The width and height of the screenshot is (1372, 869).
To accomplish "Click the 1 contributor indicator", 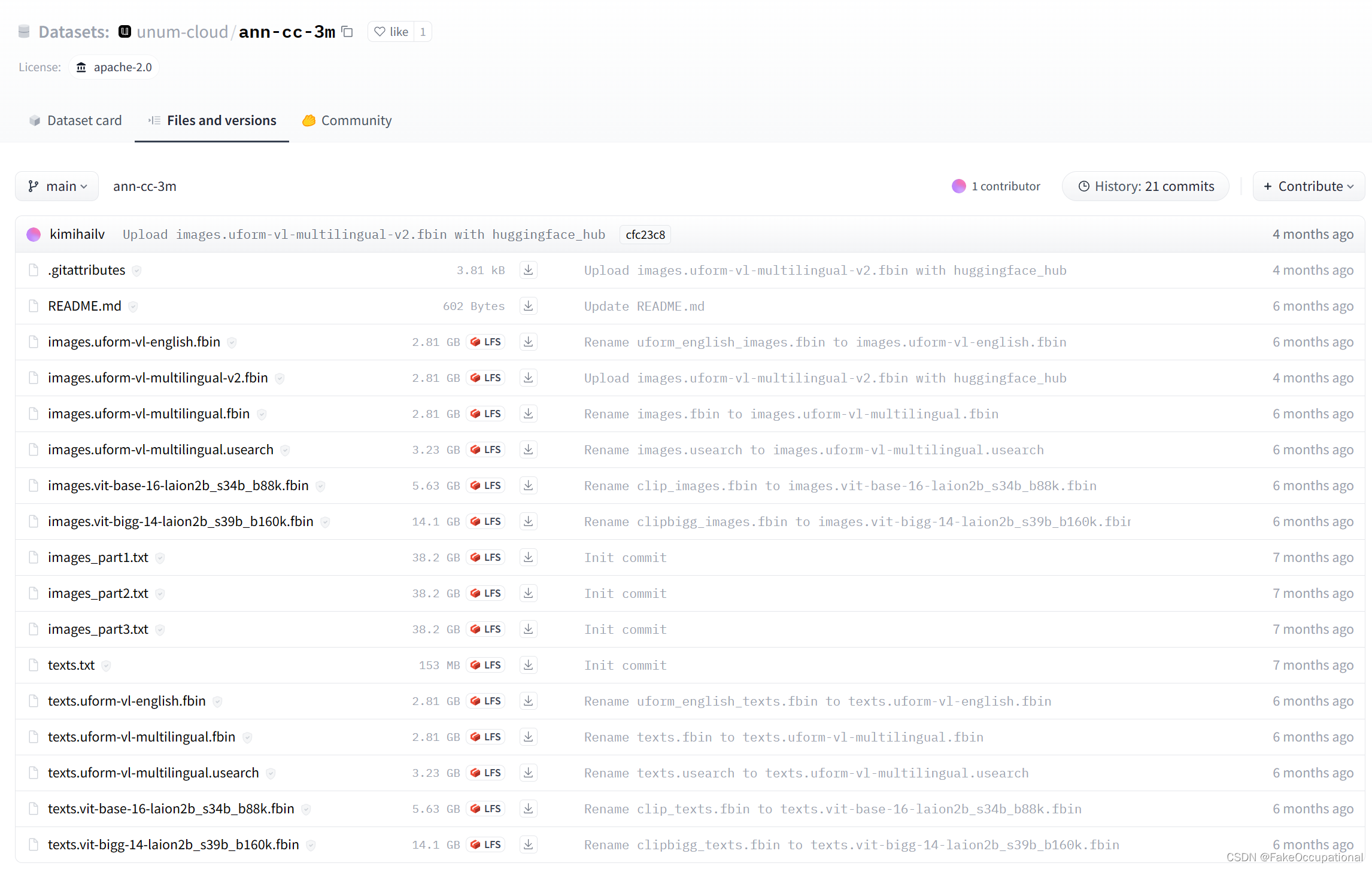I will pos(996,186).
